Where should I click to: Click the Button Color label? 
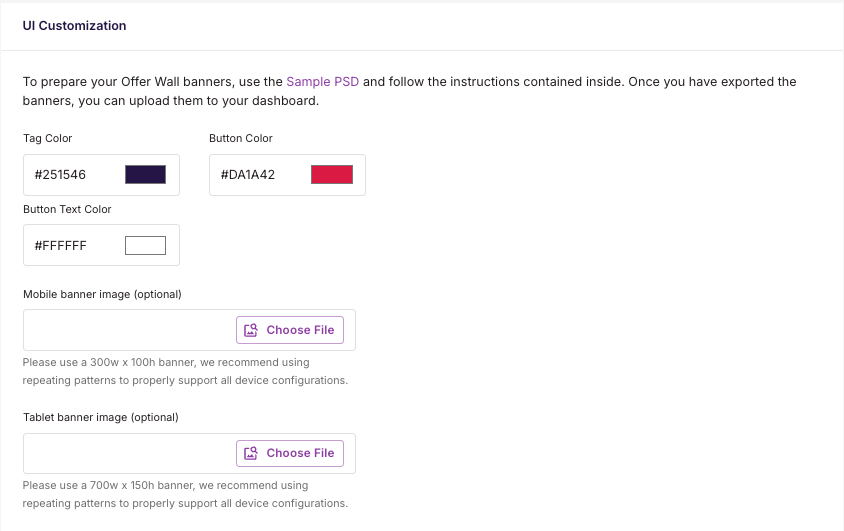click(x=241, y=138)
